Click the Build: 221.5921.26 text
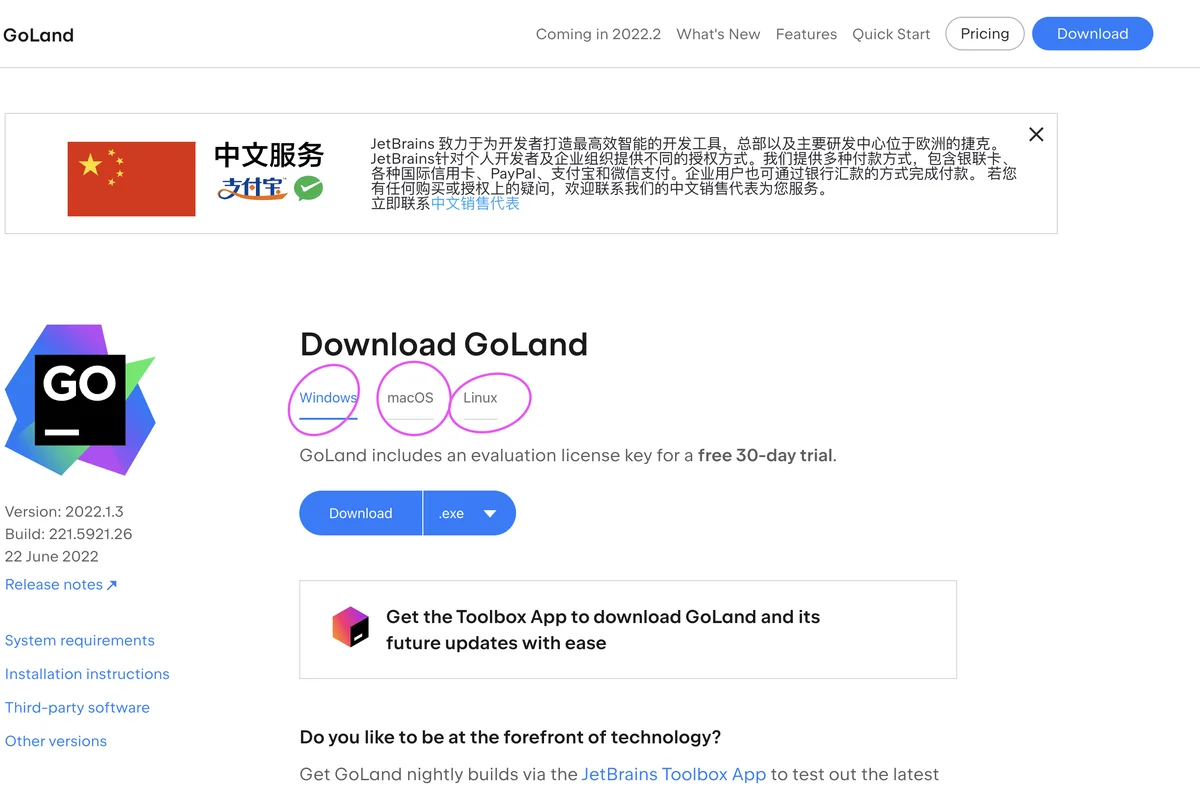The height and width of the screenshot is (790, 1200). click(68, 534)
